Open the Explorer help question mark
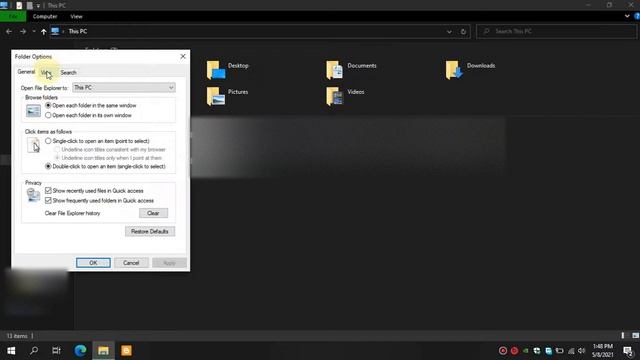640x360 pixels. click(x=636, y=16)
